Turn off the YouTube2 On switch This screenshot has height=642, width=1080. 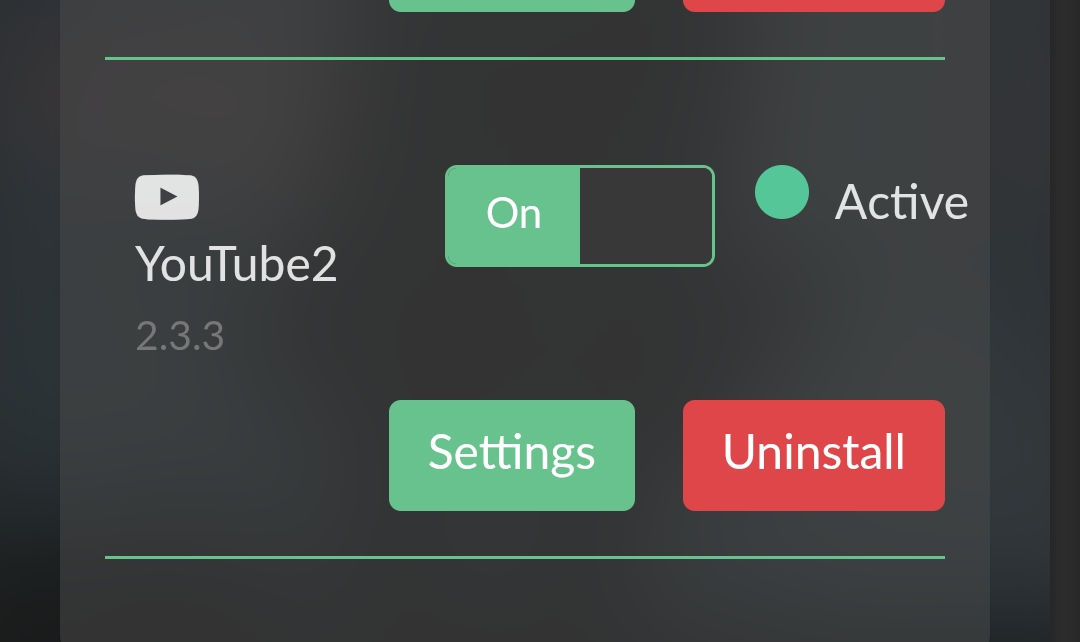point(579,216)
